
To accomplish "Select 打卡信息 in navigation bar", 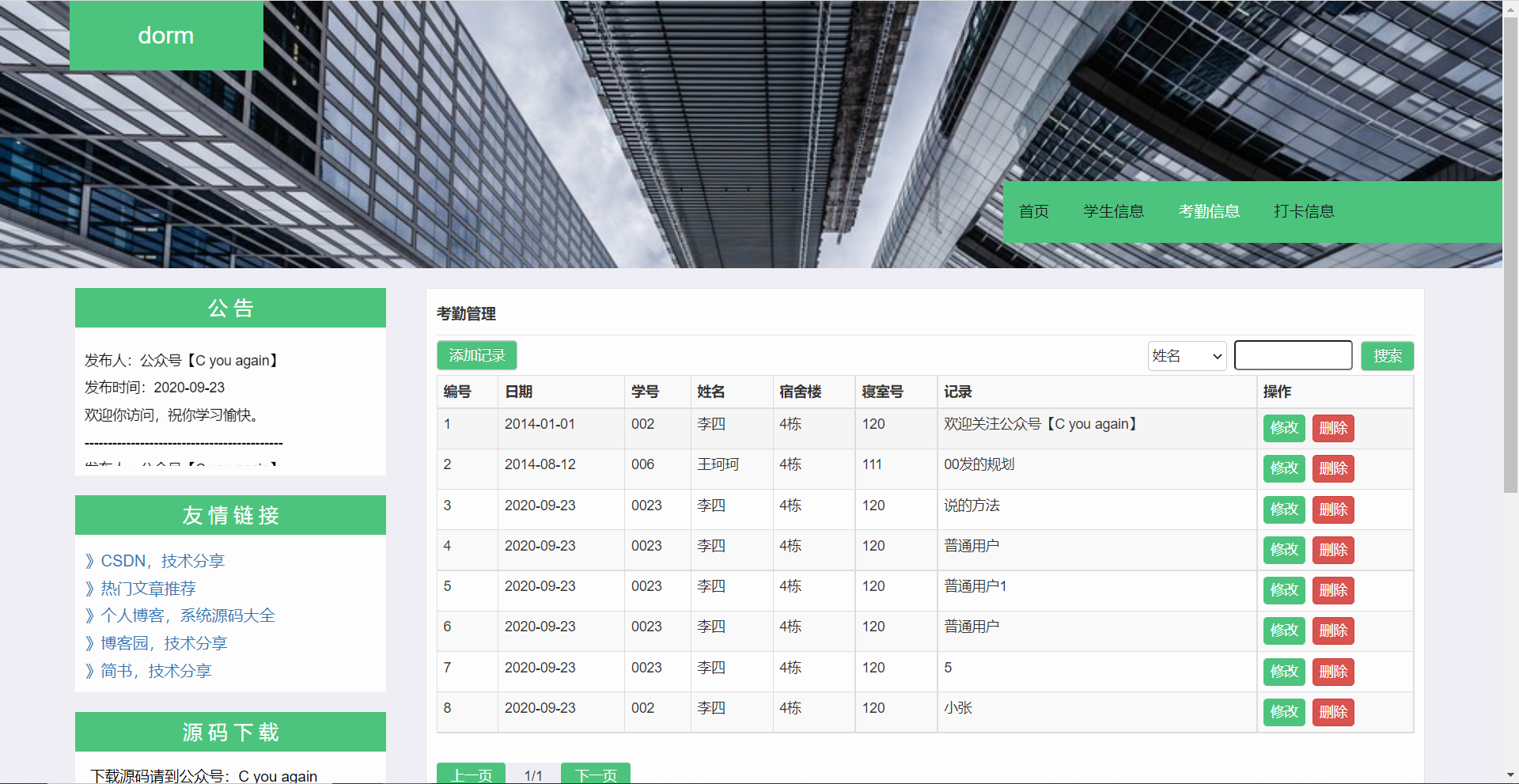I will coord(1304,211).
